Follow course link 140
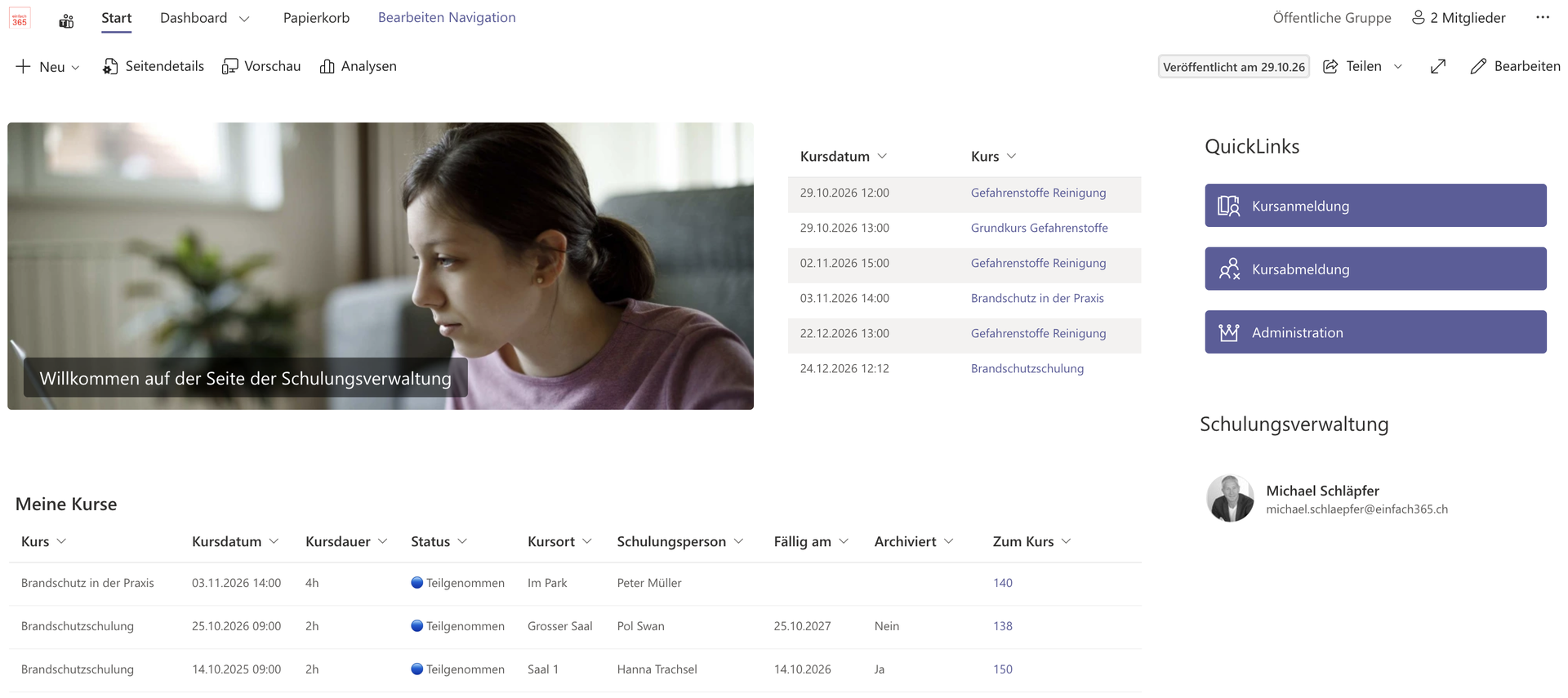The image size is (1568, 698). (x=1003, y=583)
